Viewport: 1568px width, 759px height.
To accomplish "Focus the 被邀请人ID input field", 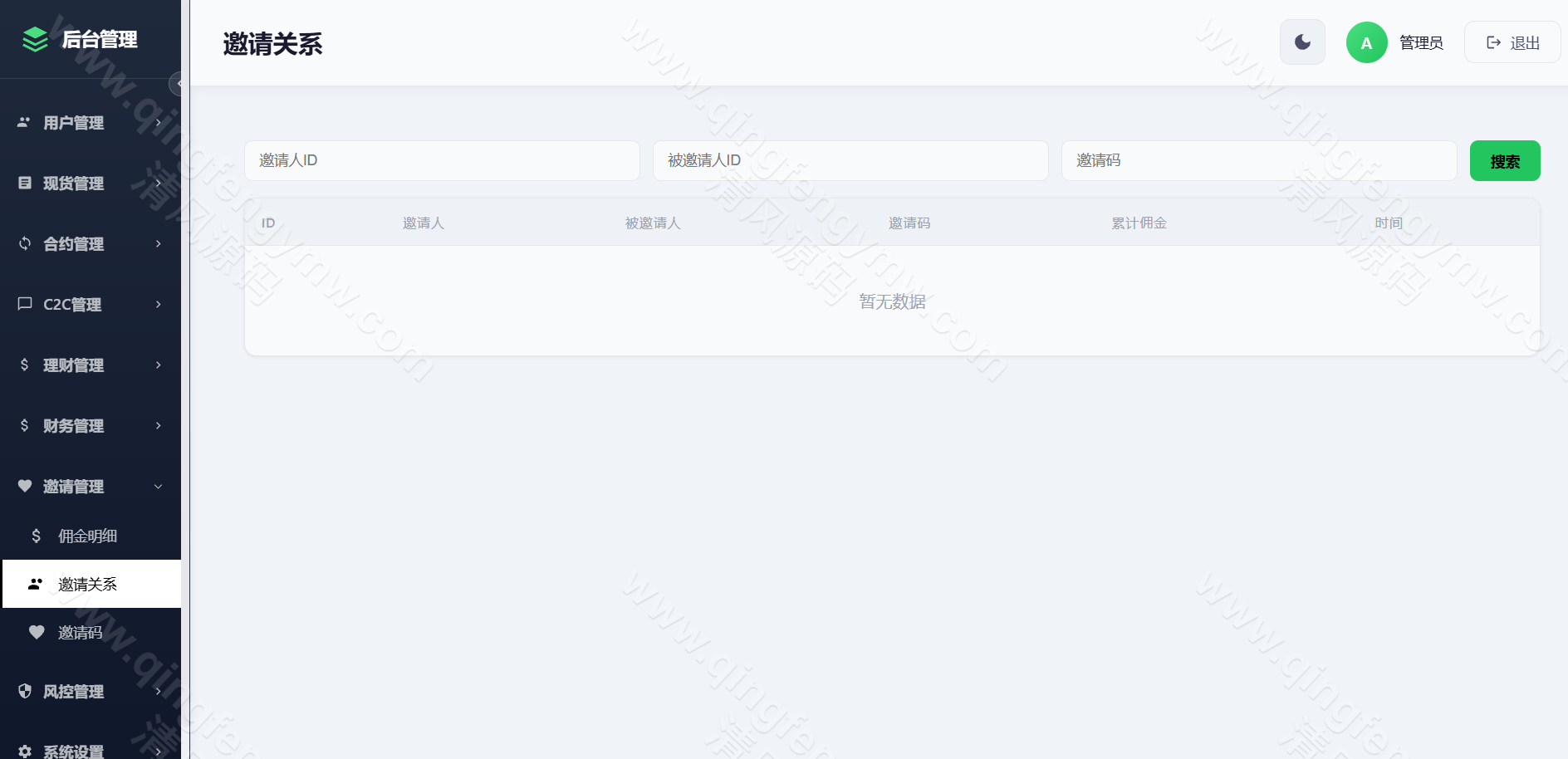I will click(x=850, y=160).
